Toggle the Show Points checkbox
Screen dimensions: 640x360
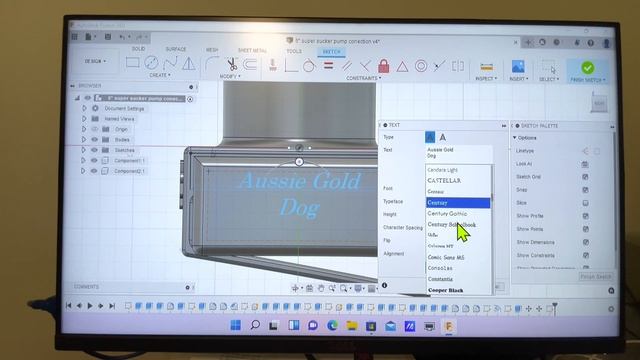tap(586, 229)
